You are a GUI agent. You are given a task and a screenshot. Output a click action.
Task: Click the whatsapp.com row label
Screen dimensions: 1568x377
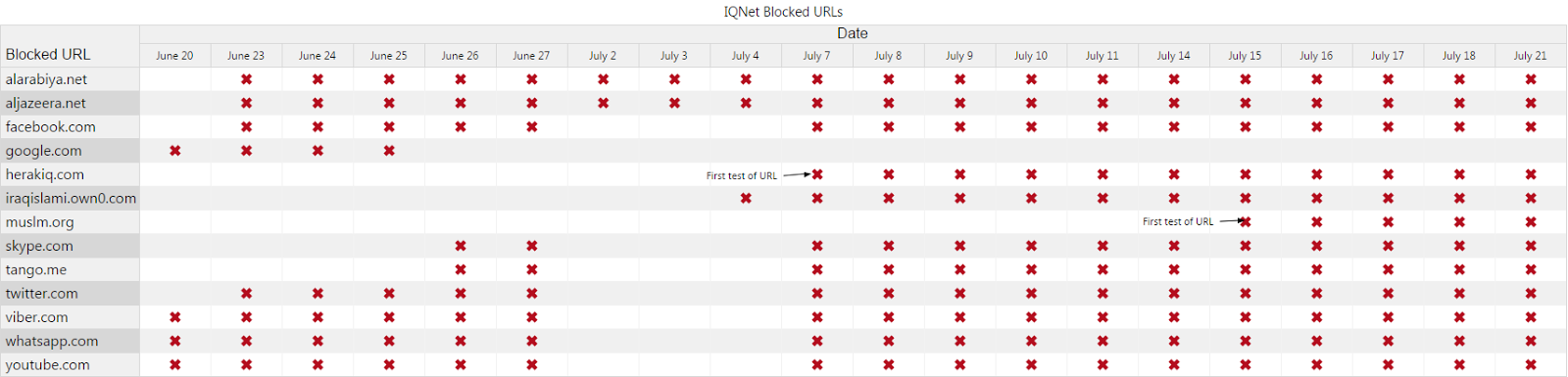pyautogui.click(x=52, y=341)
